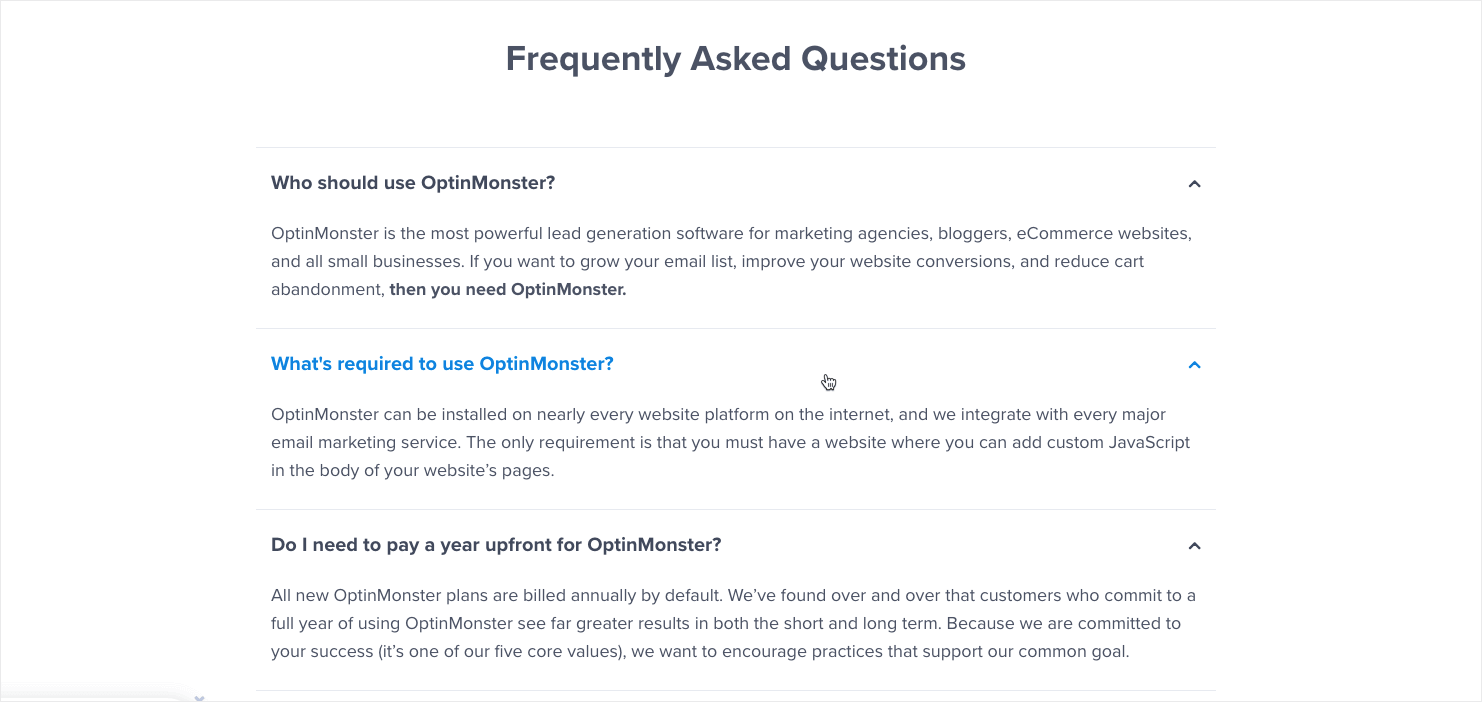Click the bold 'then you need OptinMonster.' text
Image resolution: width=1482 pixels, height=702 pixels.
click(x=507, y=290)
